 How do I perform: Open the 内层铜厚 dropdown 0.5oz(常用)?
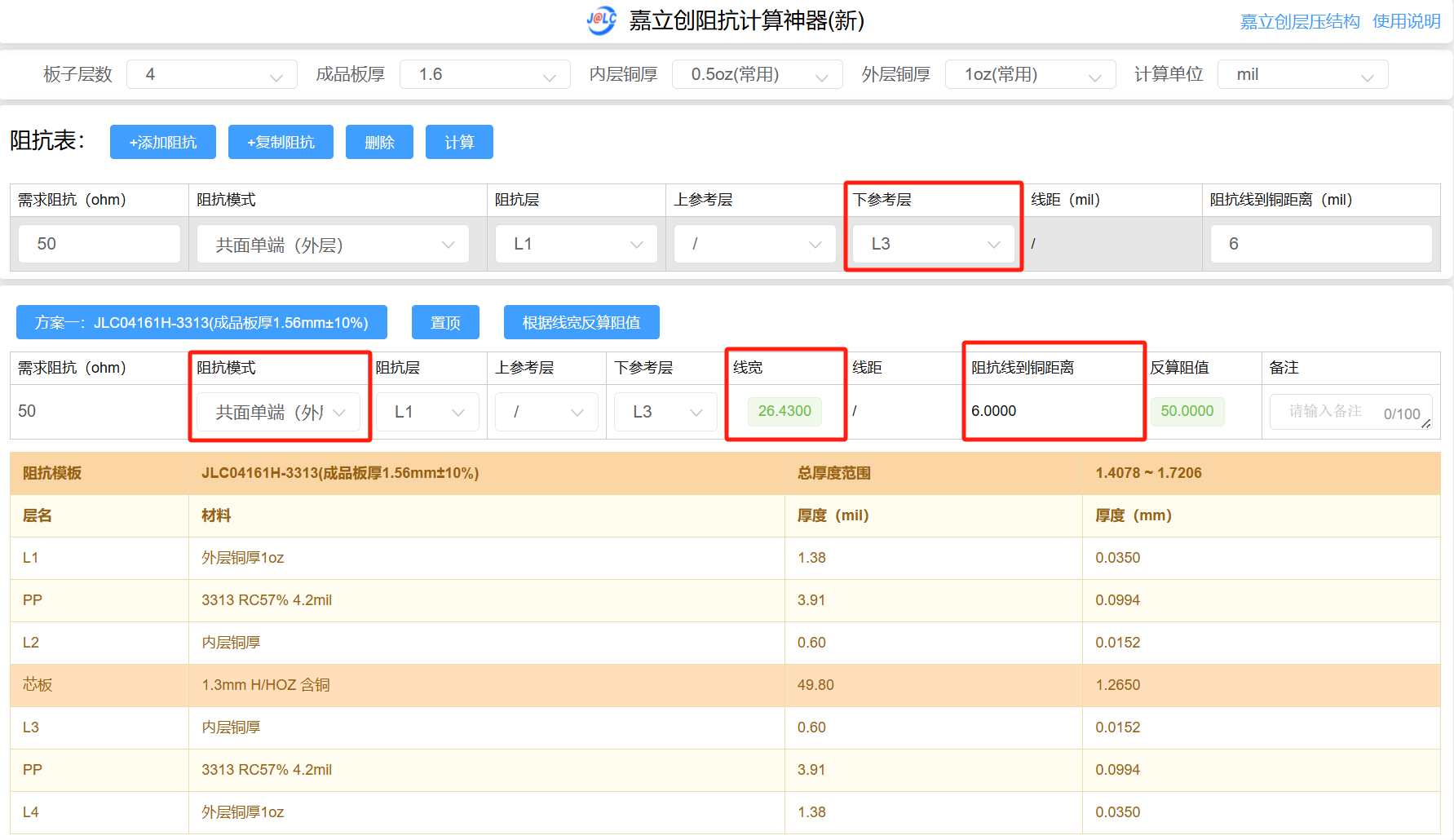[x=758, y=75]
